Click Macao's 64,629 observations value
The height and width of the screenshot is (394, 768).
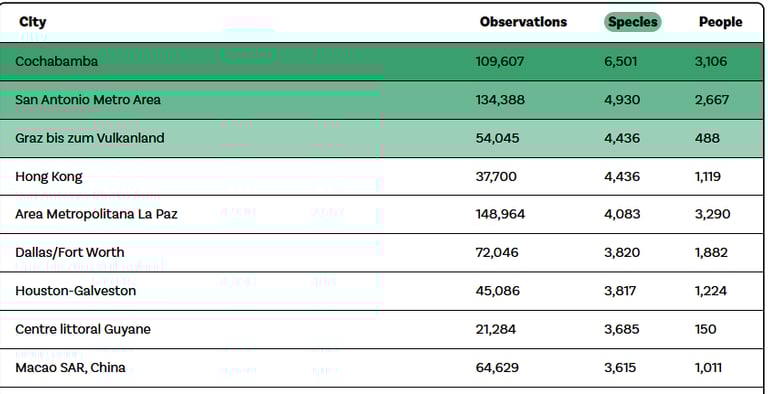coord(497,368)
